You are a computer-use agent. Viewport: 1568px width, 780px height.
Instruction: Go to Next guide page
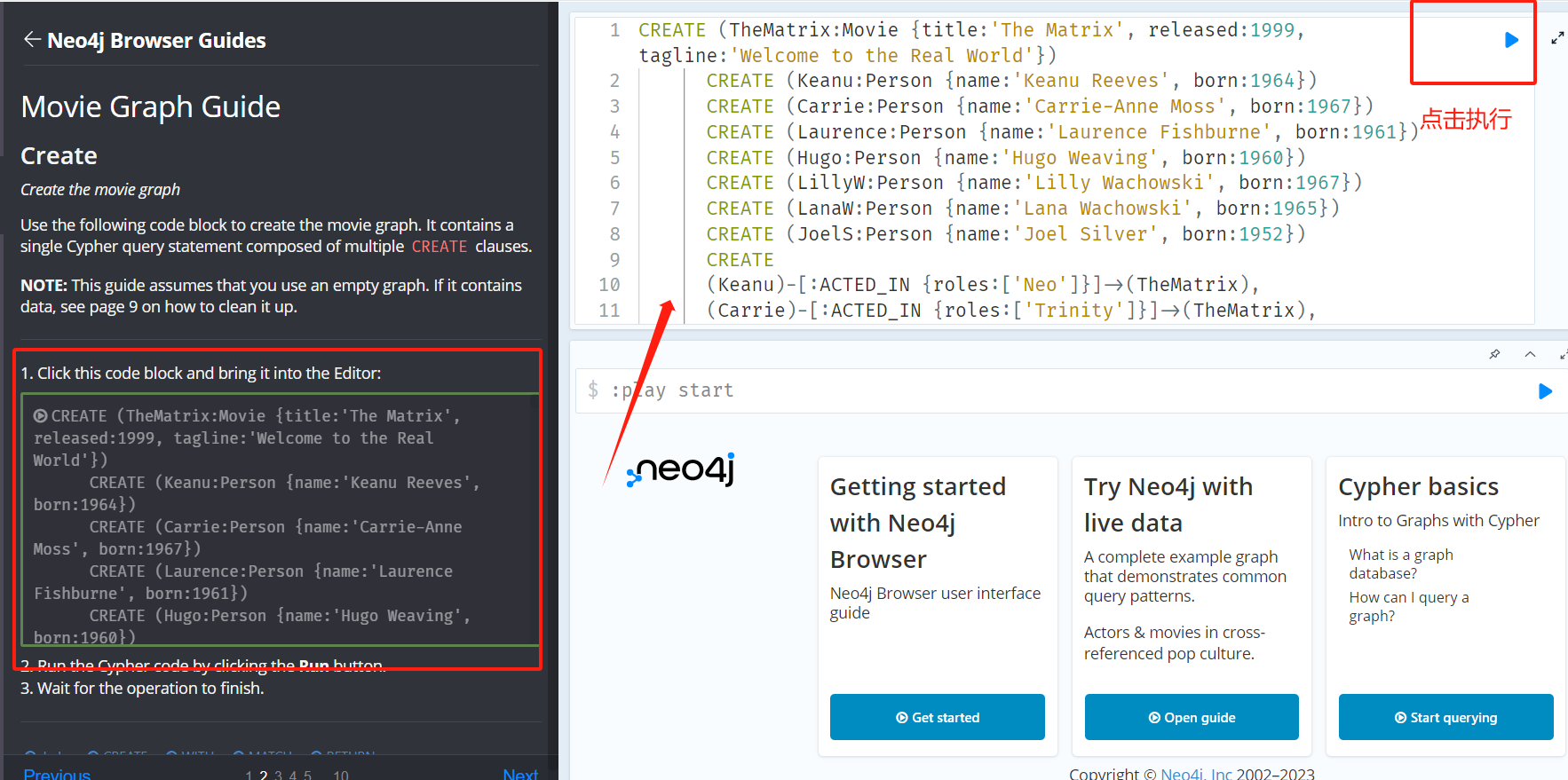point(520,774)
